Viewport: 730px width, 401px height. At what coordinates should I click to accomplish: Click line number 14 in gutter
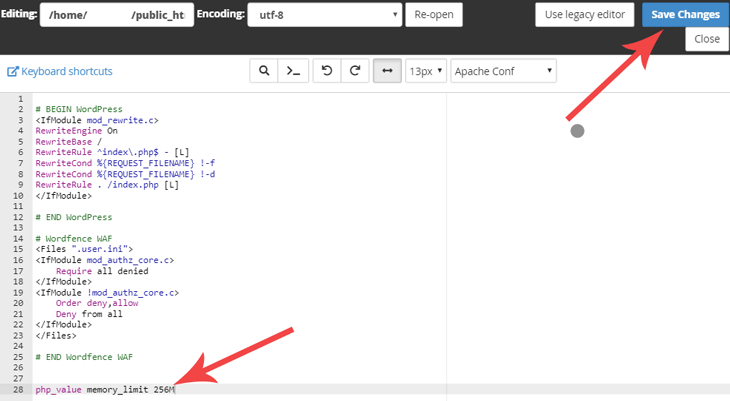[x=18, y=238]
